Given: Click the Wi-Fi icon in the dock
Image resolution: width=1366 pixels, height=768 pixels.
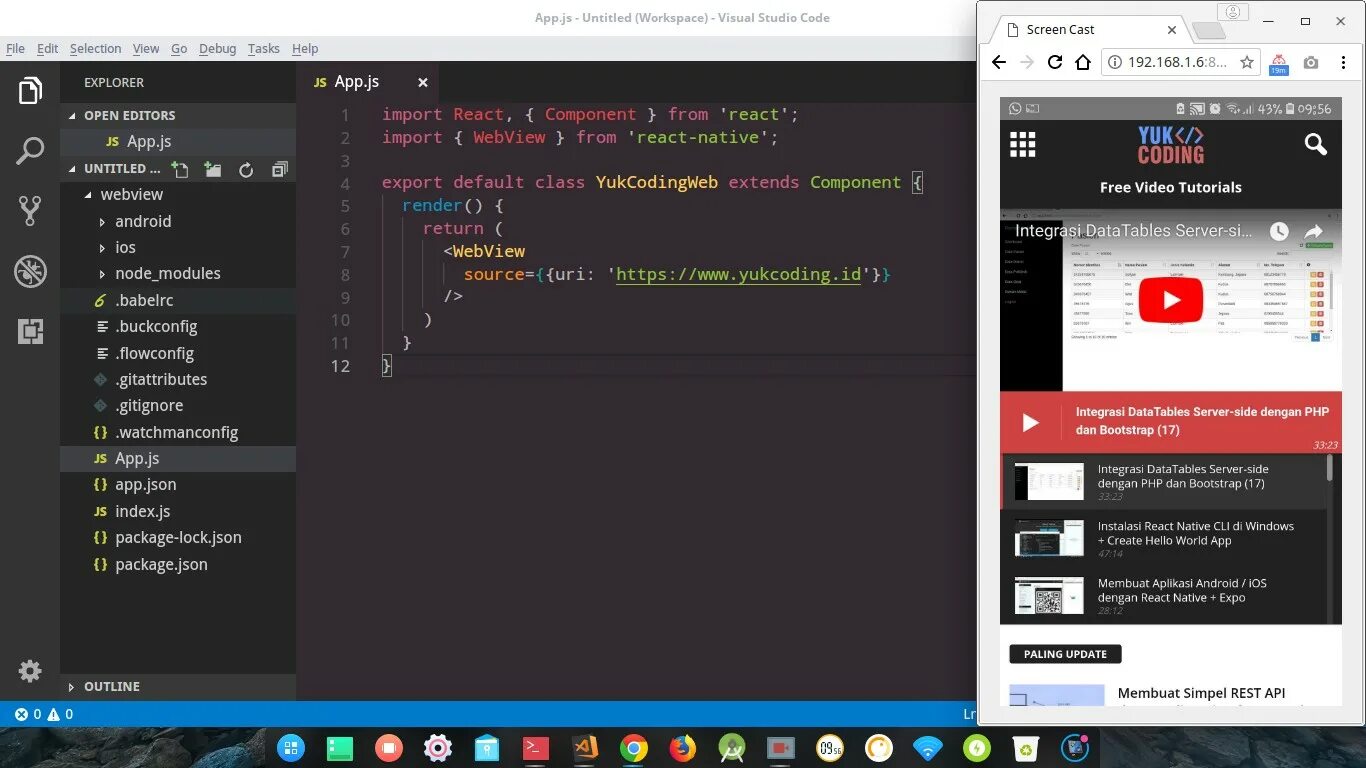Looking at the screenshot, I should [x=928, y=747].
